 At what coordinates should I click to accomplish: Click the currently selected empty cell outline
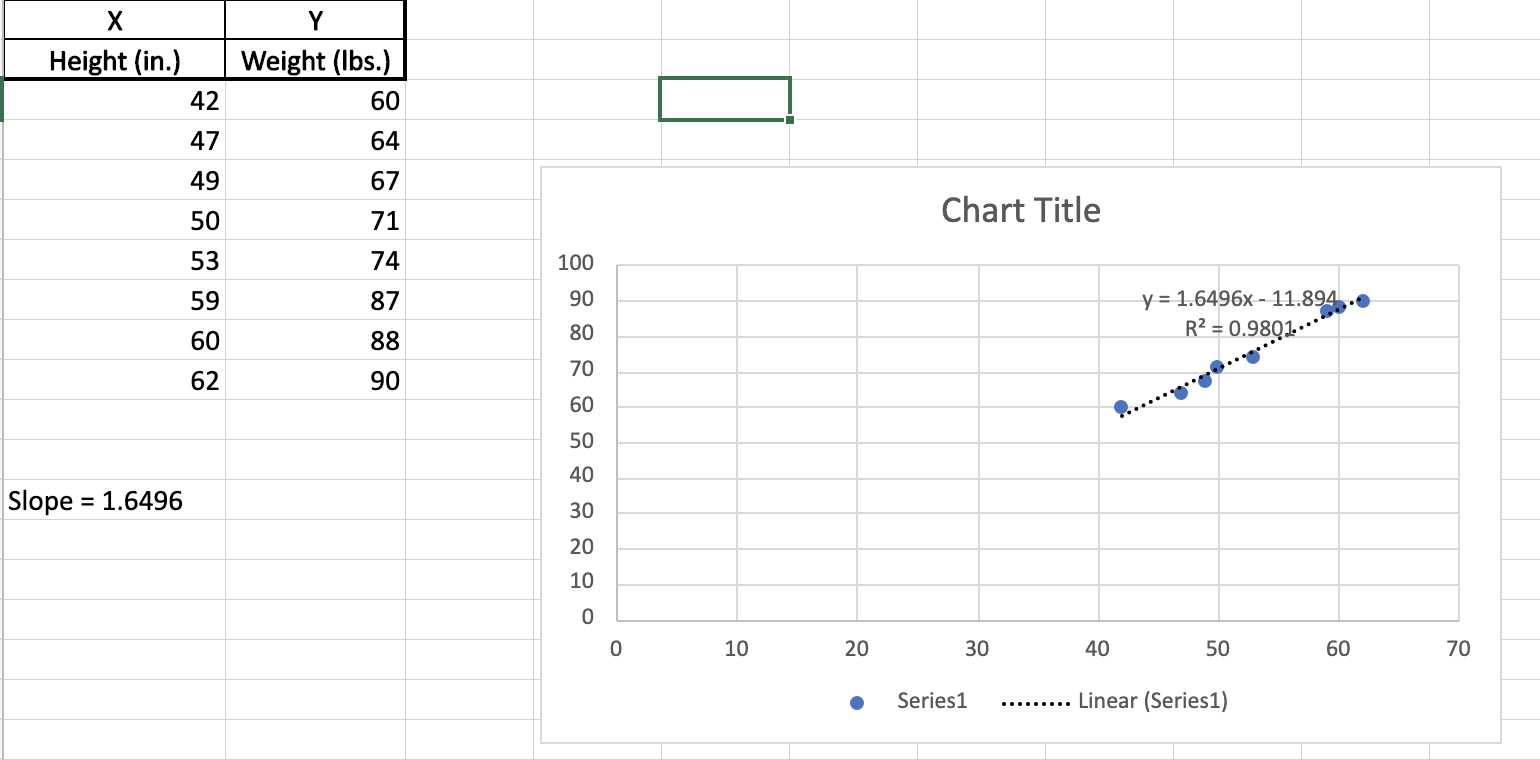(725, 99)
